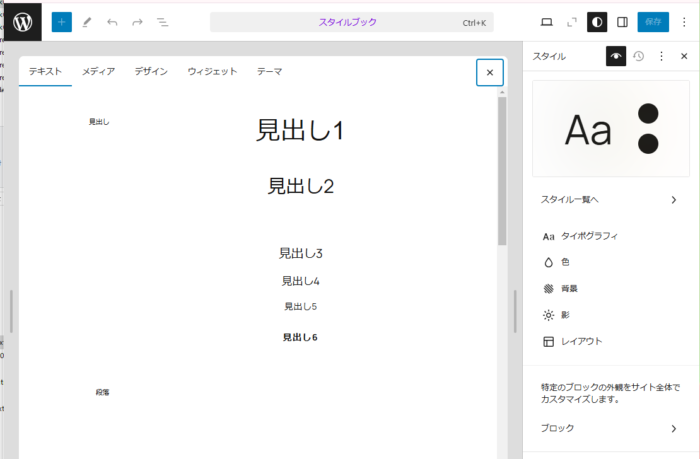
Task: Expand スタイル一覧へ chevron row
Action: [610, 199]
